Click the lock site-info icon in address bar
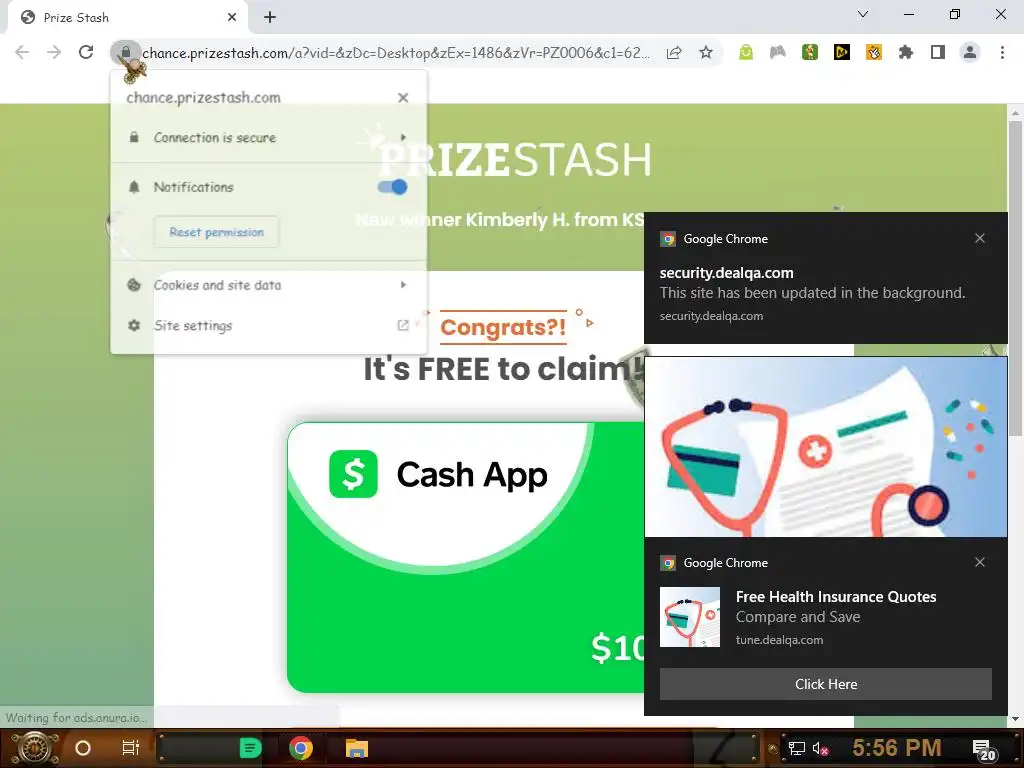Viewport: 1024px width, 768px height. (x=125, y=52)
